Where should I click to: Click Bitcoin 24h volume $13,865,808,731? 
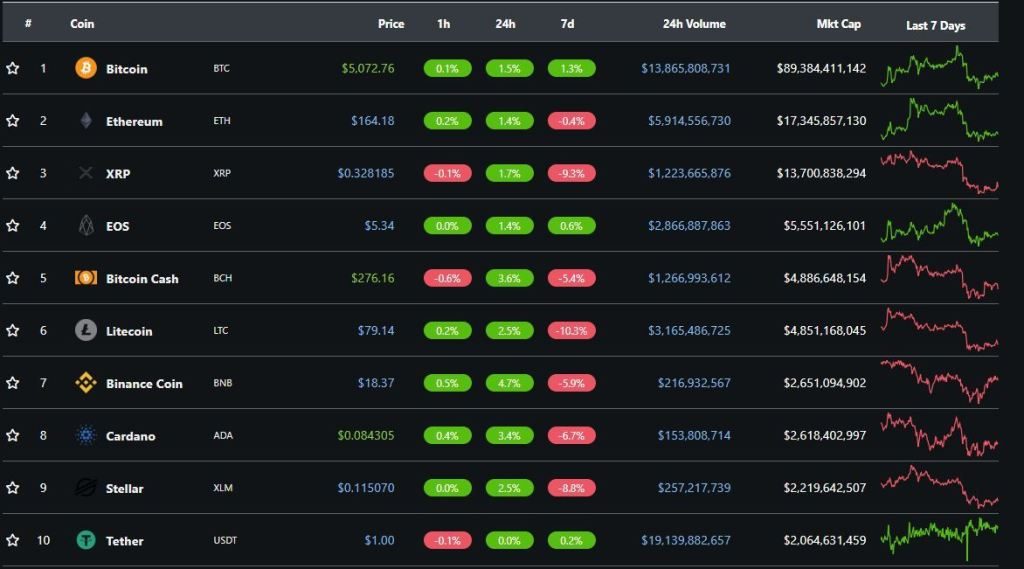(x=686, y=68)
